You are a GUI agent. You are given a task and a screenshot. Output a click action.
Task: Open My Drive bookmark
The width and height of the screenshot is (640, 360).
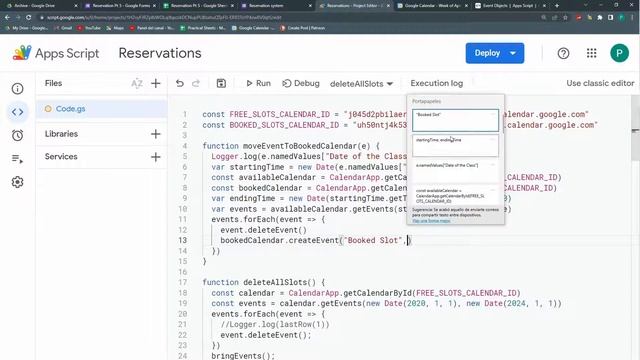[27, 28]
